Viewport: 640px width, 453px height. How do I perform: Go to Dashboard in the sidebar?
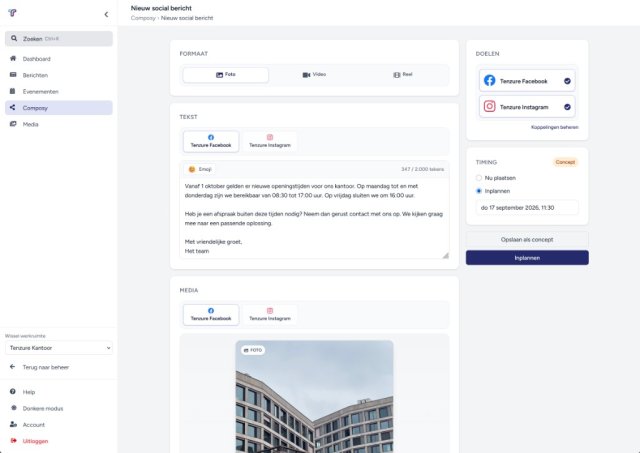(59, 59)
